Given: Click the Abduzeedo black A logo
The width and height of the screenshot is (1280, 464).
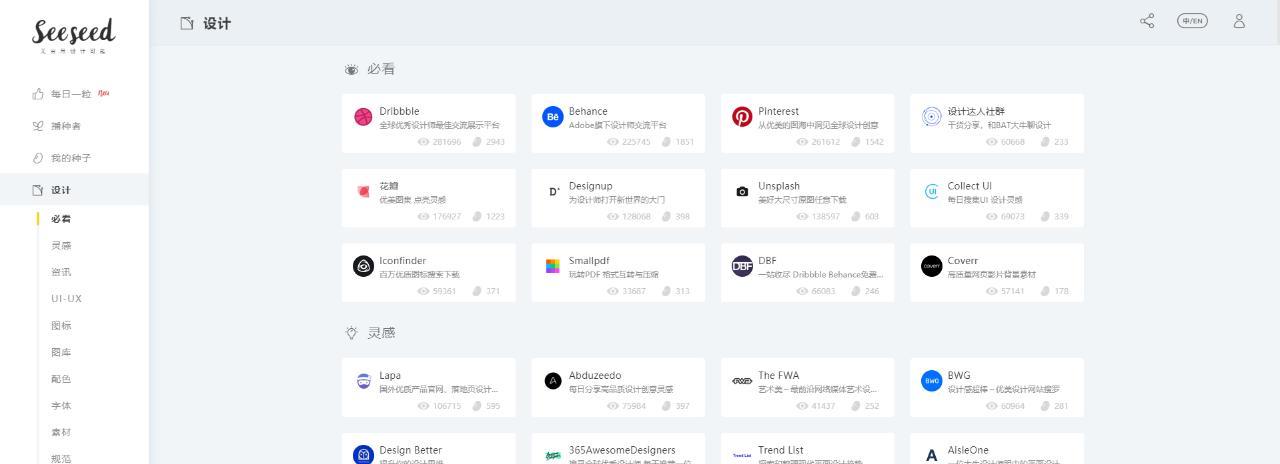Looking at the screenshot, I should (553, 381).
